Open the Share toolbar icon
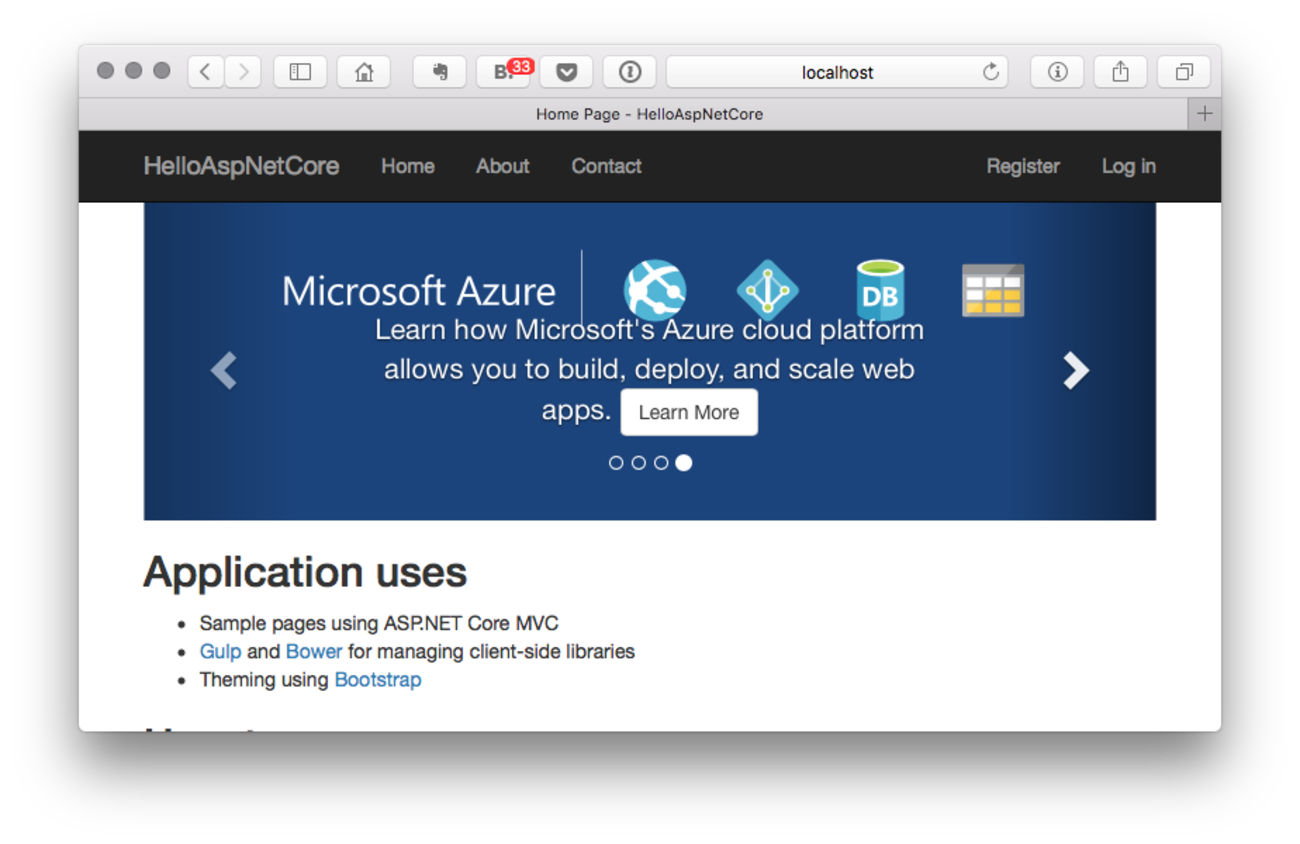Viewport: 1300px width, 844px height. tap(1120, 72)
